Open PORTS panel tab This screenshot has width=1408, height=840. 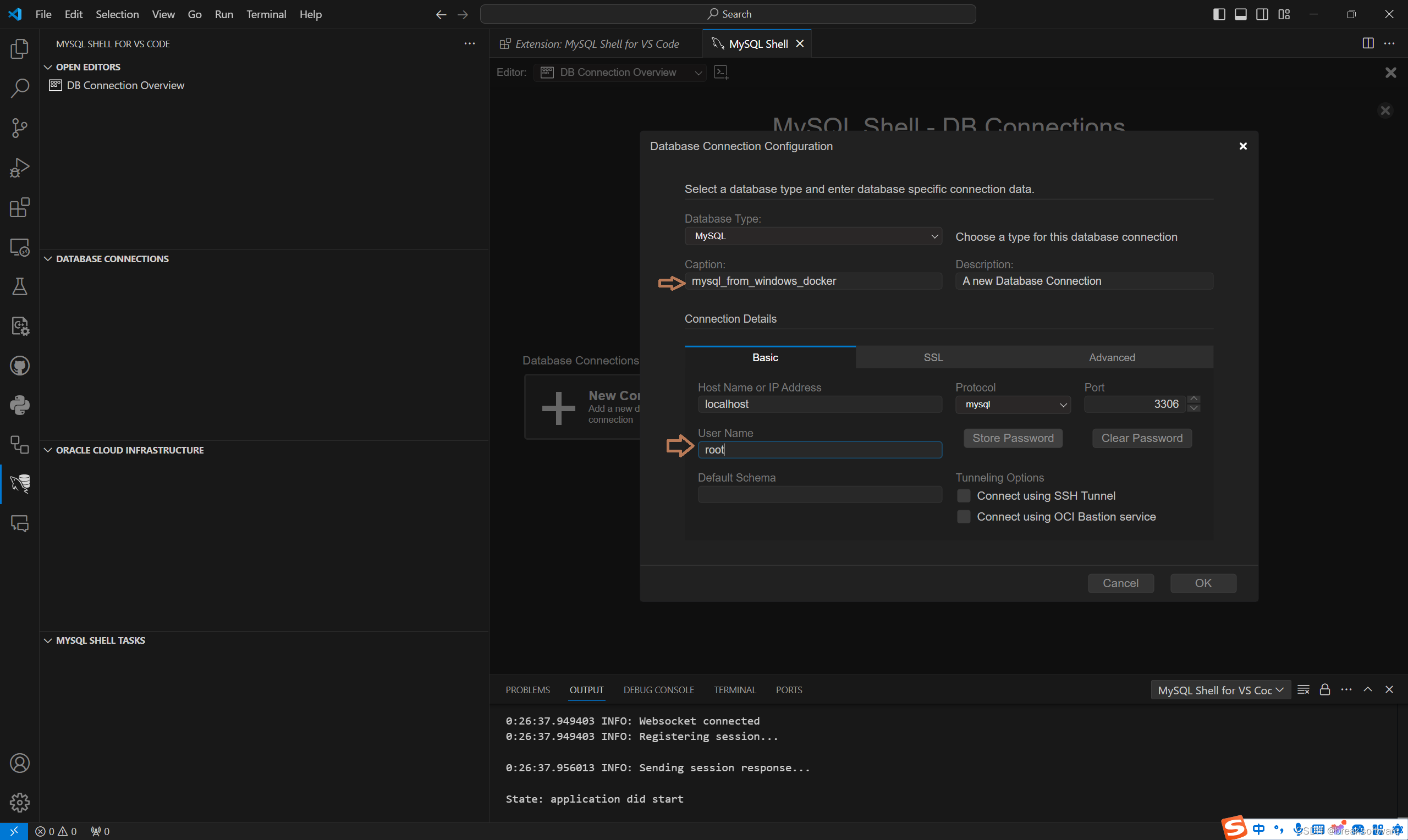click(789, 689)
